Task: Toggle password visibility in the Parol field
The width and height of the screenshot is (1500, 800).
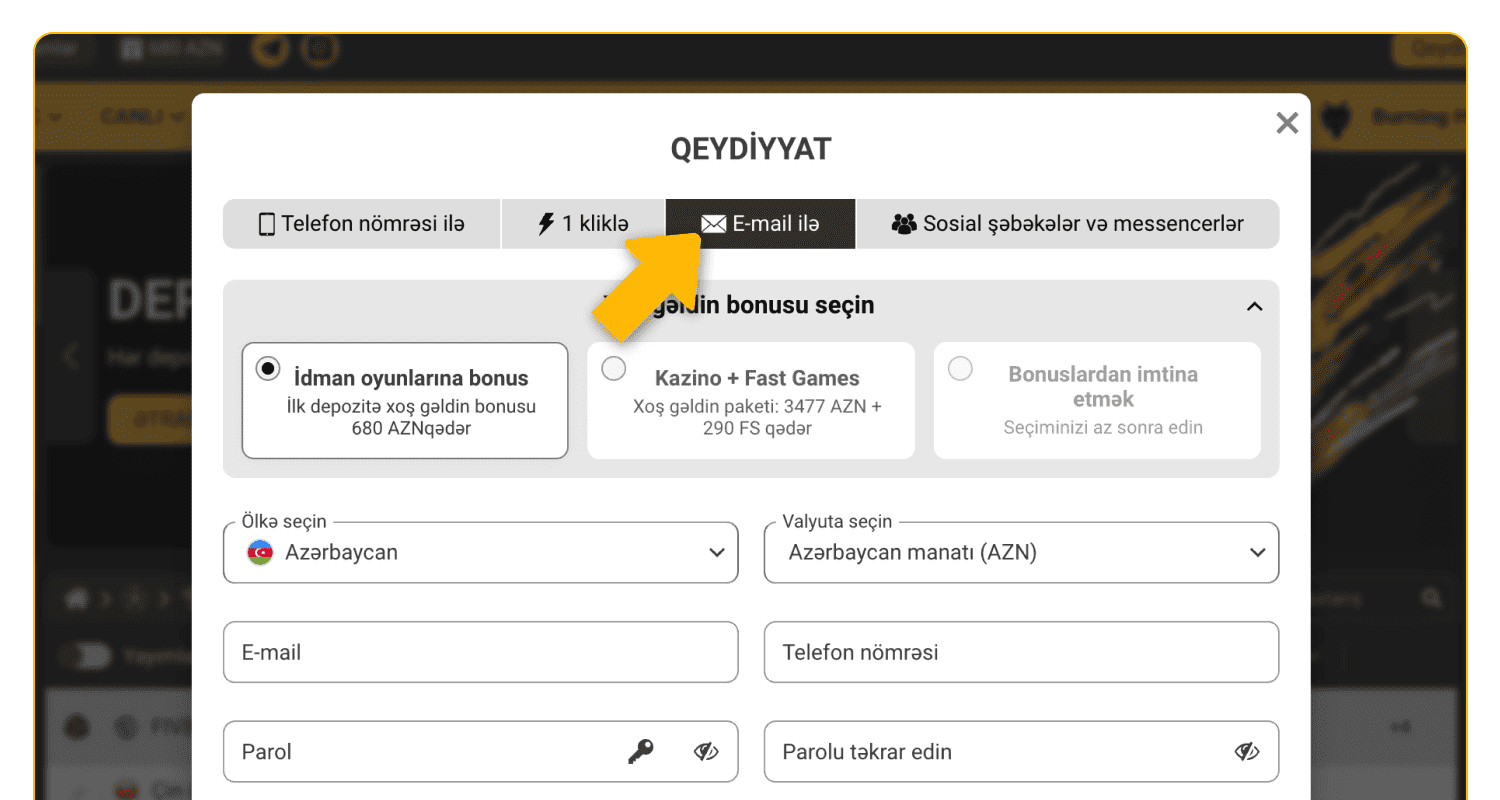Action: click(706, 751)
